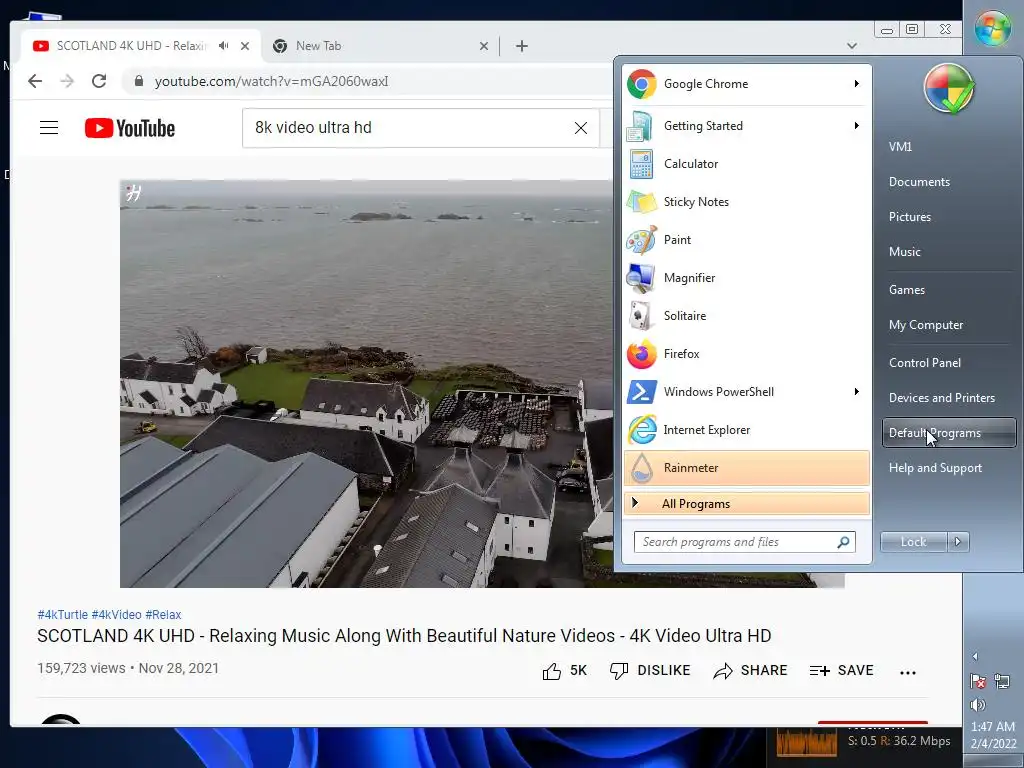Expand the Windows PowerShell jump list arrow

(856, 392)
